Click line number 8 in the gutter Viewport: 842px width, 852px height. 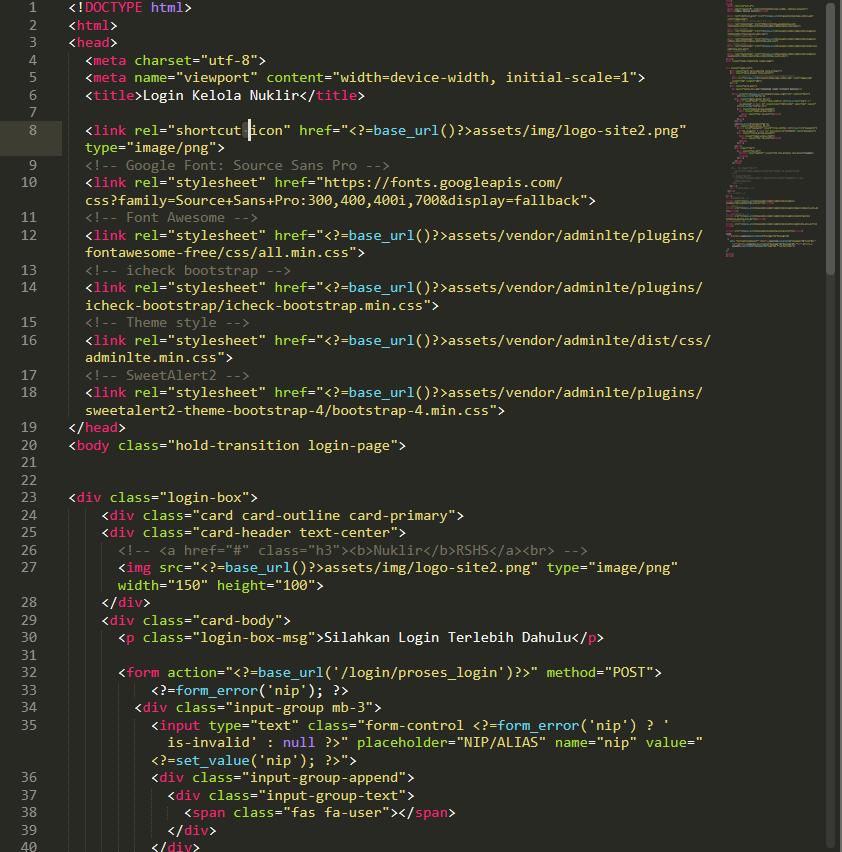click(x=33, y=130)
